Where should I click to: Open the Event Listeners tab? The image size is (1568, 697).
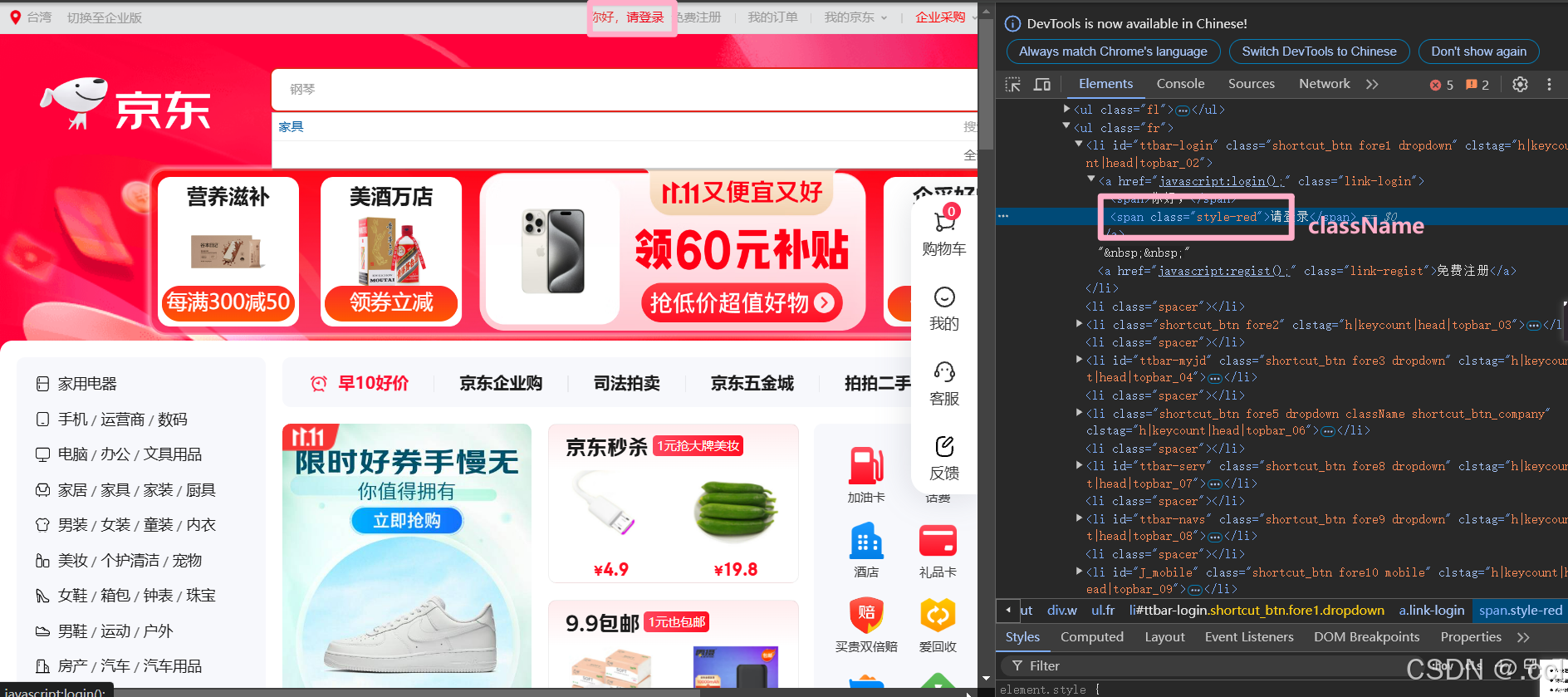(1249, 637)
